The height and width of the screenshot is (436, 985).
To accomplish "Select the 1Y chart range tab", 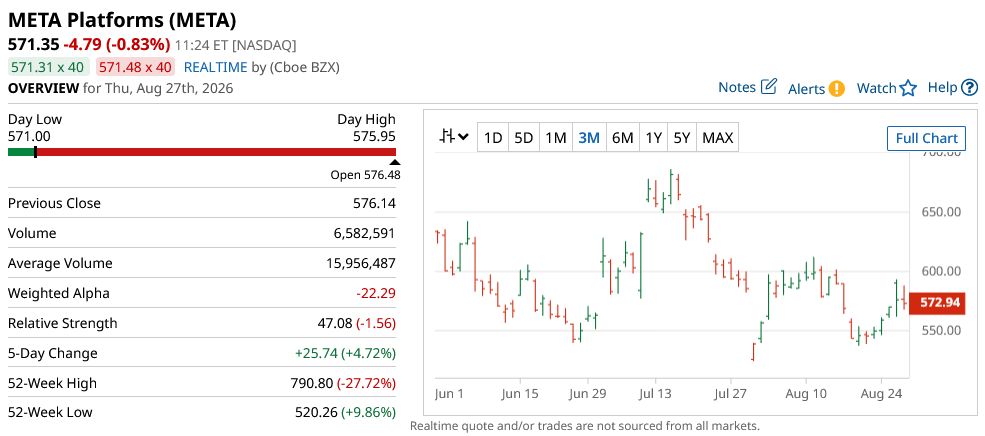I will pos(653,138).
